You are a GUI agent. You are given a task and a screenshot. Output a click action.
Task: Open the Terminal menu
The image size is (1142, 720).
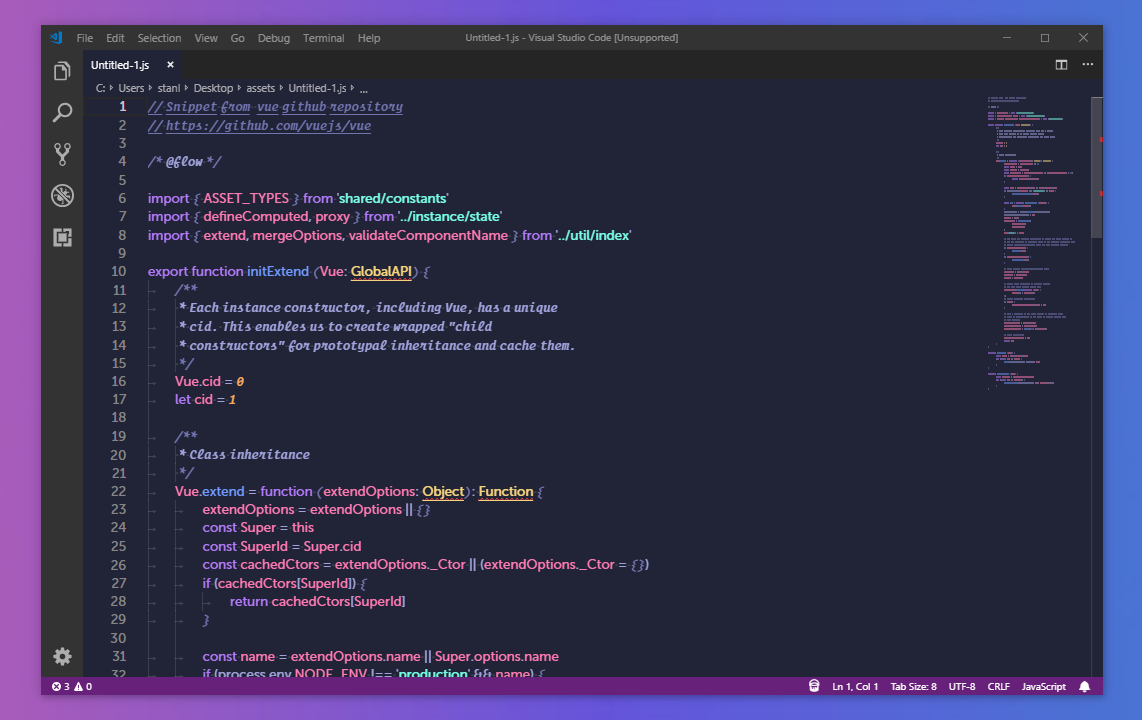(323, 38)
